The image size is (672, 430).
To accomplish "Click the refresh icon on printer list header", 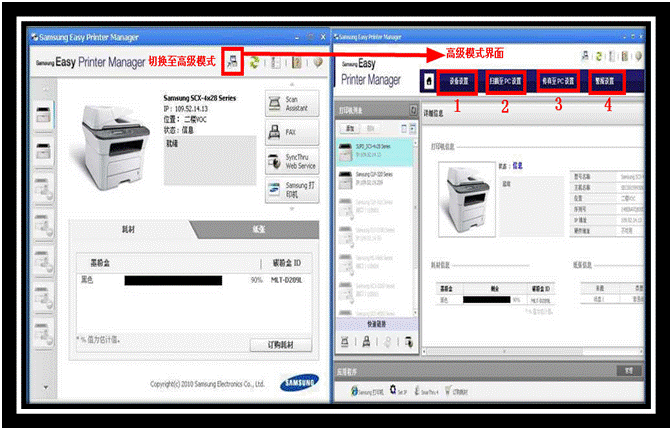I will 413,110.
